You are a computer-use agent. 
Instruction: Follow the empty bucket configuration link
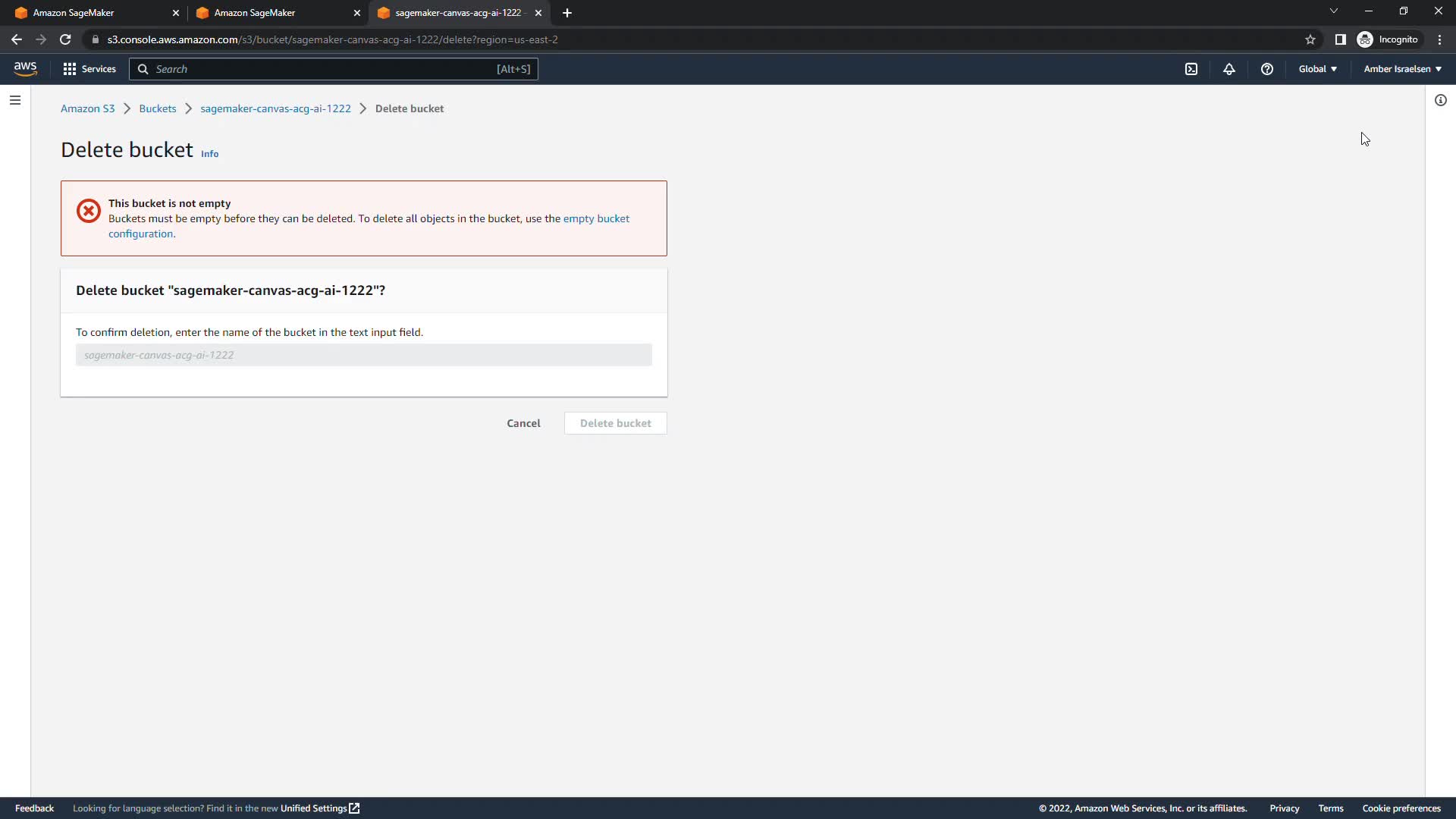(x=596, y=218)
